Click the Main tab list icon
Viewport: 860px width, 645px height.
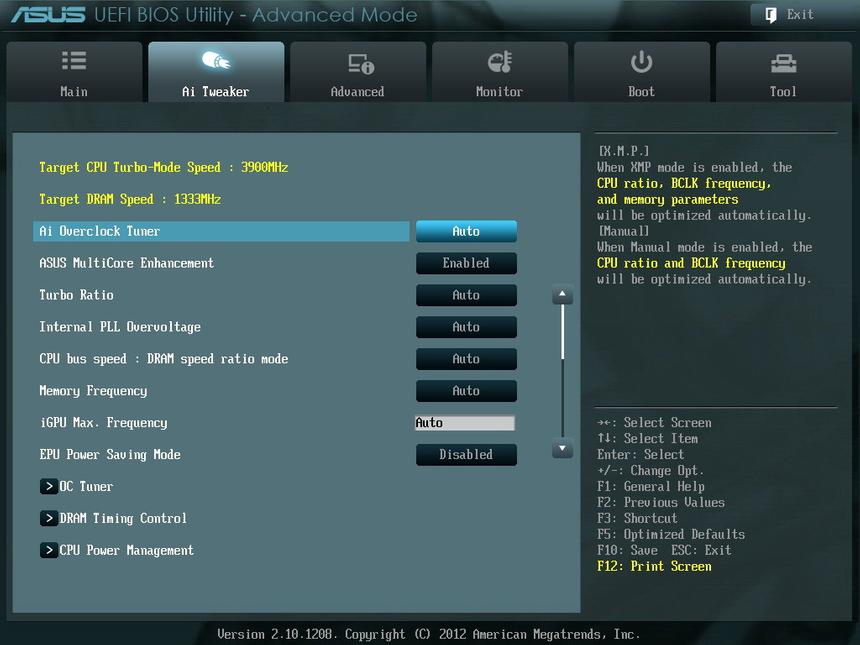tap(74, 62)
